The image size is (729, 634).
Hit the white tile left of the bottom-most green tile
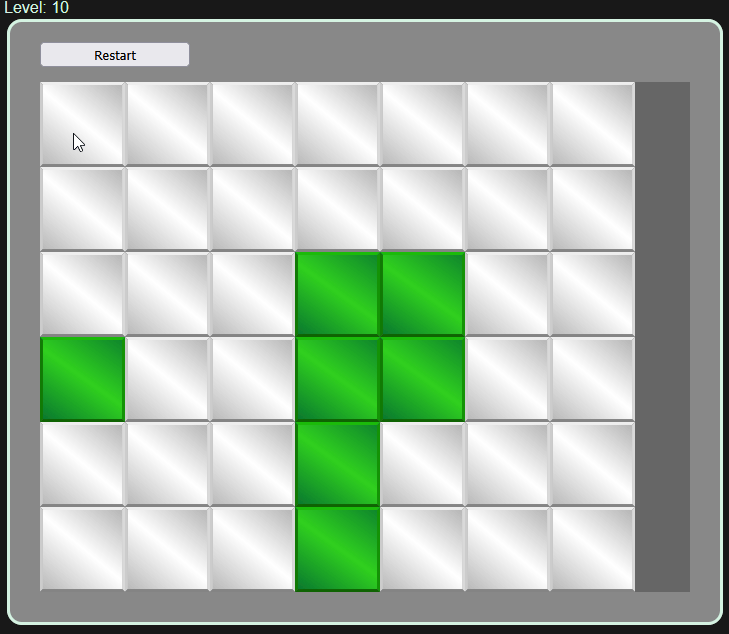coord(252,549)
